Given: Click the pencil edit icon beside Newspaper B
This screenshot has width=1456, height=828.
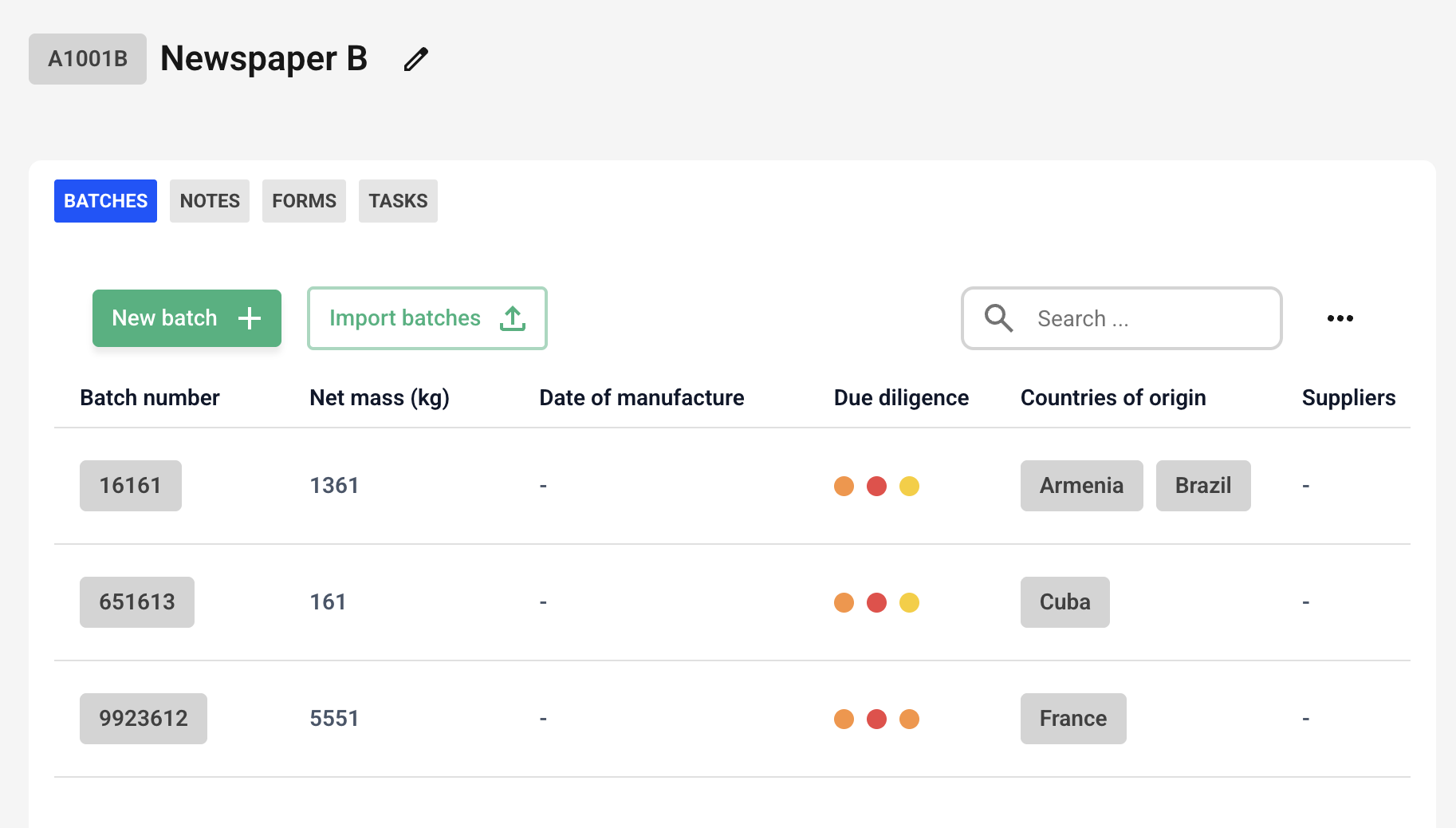Looking at the screenshot, I should pos(415,59).
